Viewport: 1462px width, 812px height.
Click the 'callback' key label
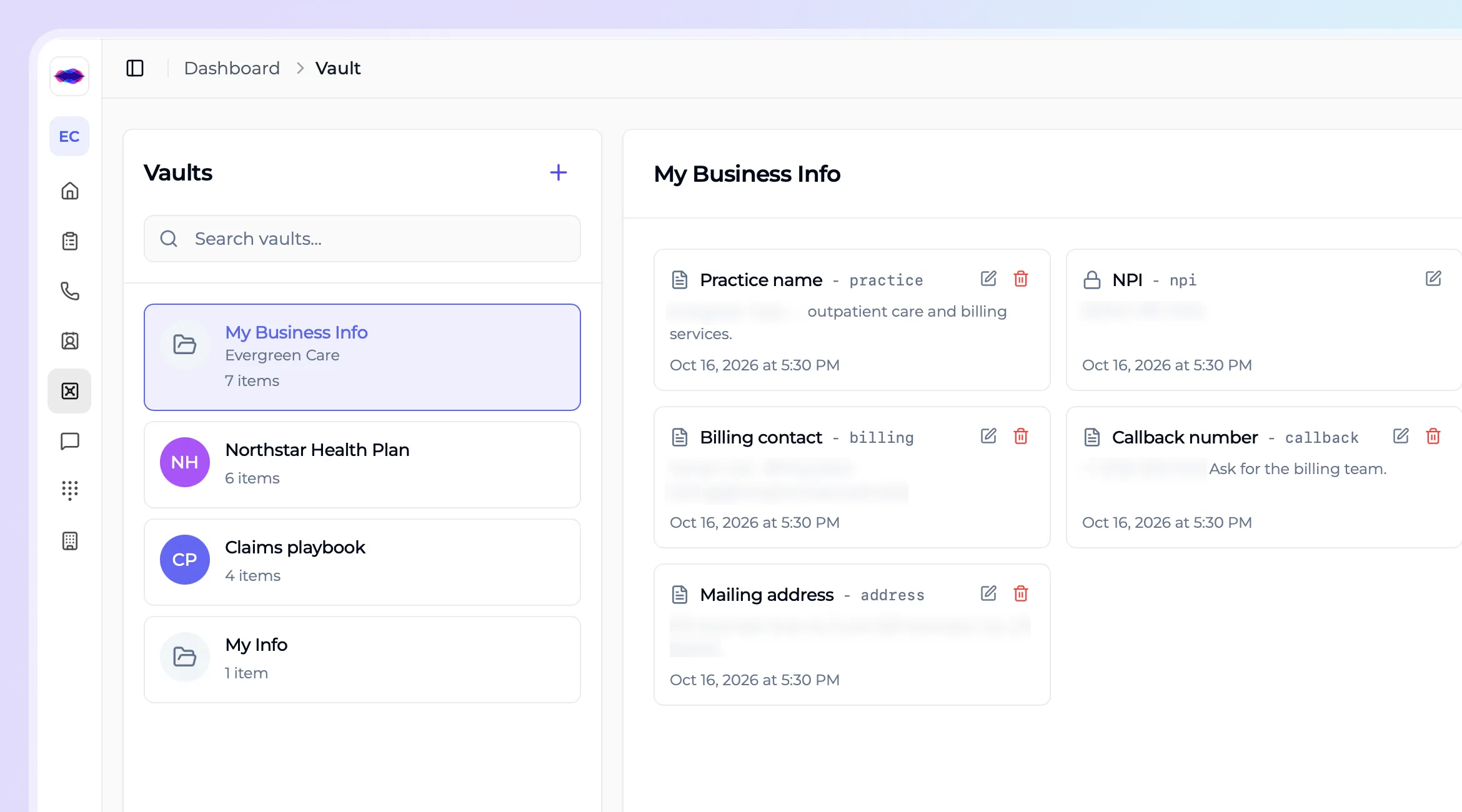[x=1322, y=438]
